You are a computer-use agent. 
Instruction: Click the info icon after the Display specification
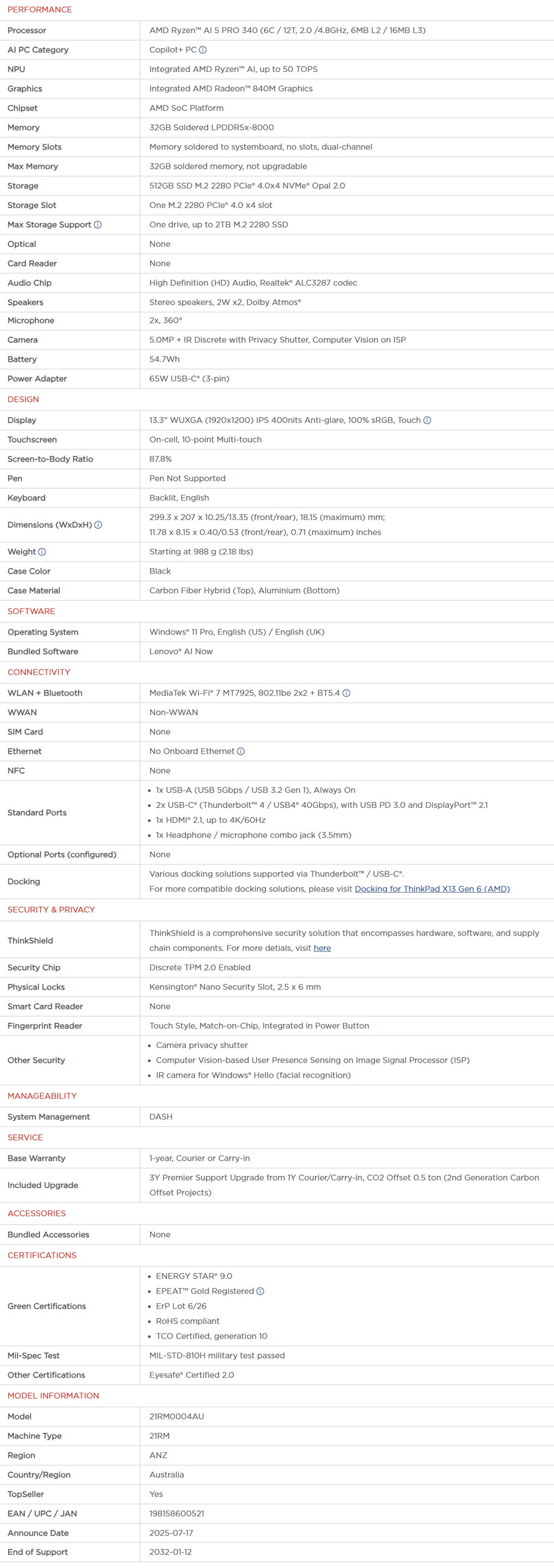pos(427,420)
